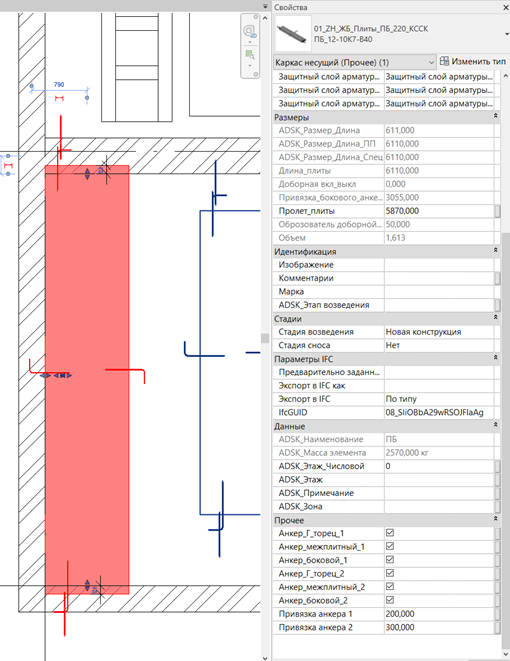Open the type selector dropdown arrow
This screenshot has width=510, height=661.
click(506, 34)
